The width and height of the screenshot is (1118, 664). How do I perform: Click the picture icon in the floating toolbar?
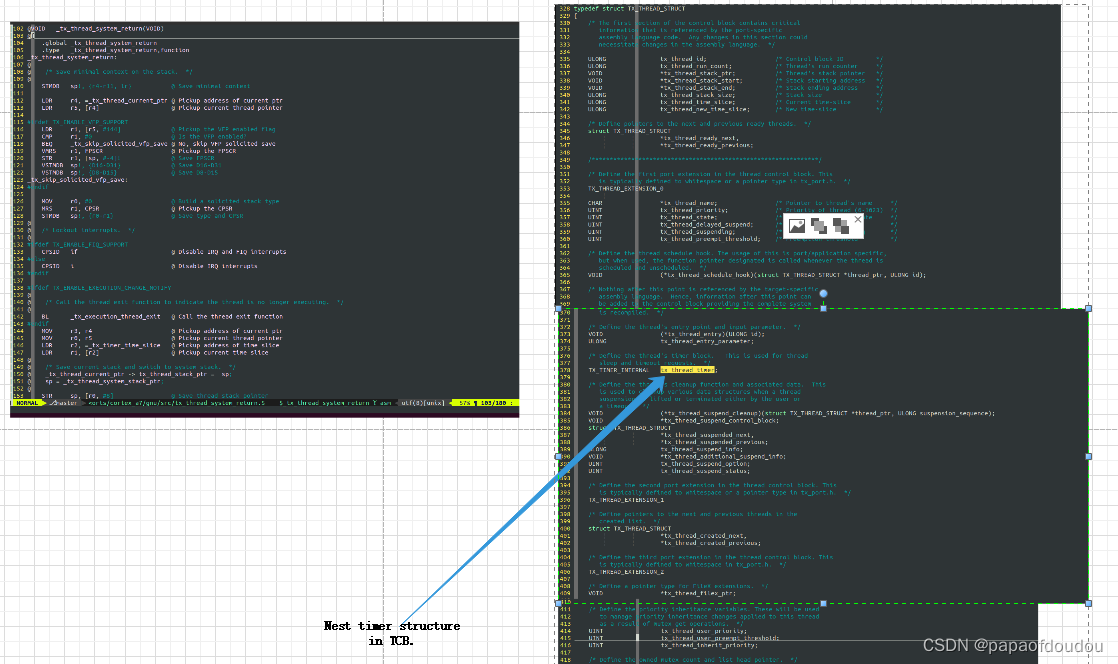(x=796, y=226)
